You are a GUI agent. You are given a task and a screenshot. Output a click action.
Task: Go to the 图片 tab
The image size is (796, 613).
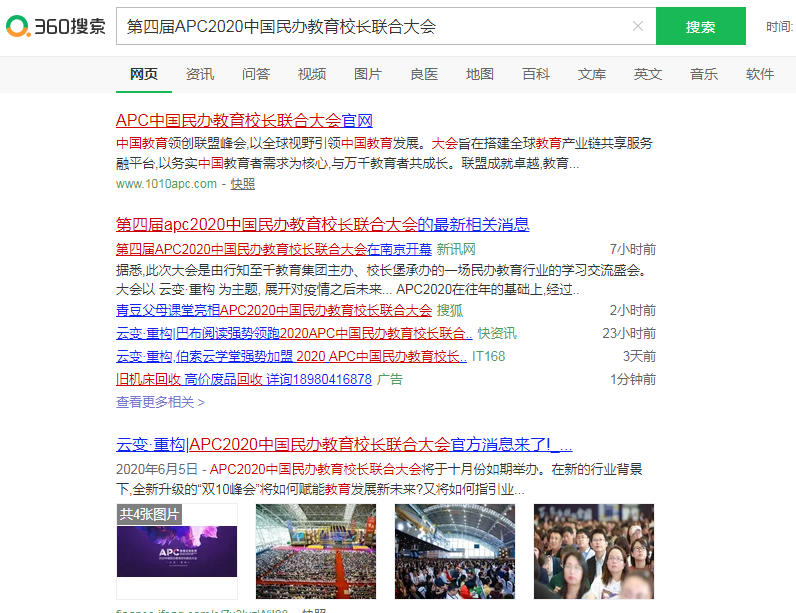368,74
